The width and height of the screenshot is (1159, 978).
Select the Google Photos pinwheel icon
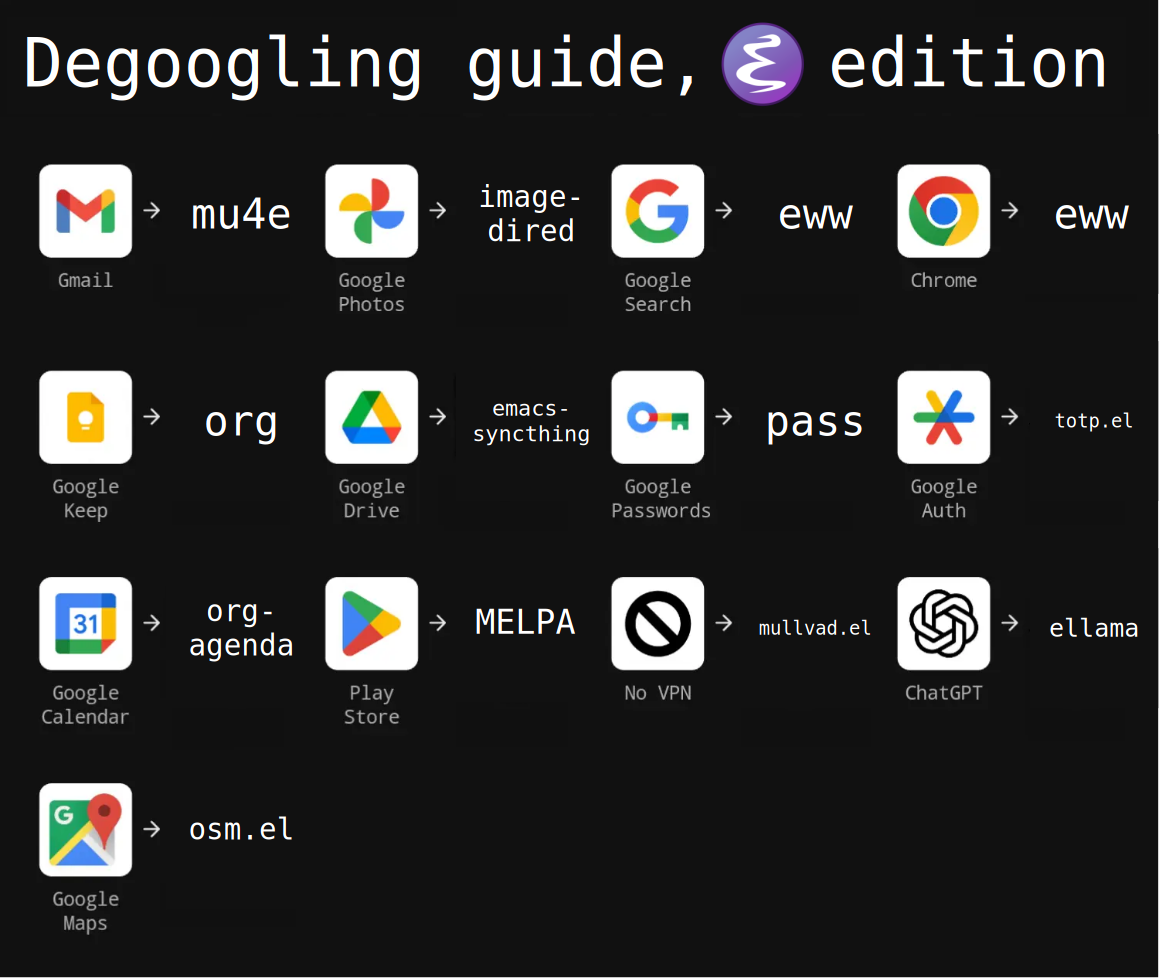tap(371, 211)
